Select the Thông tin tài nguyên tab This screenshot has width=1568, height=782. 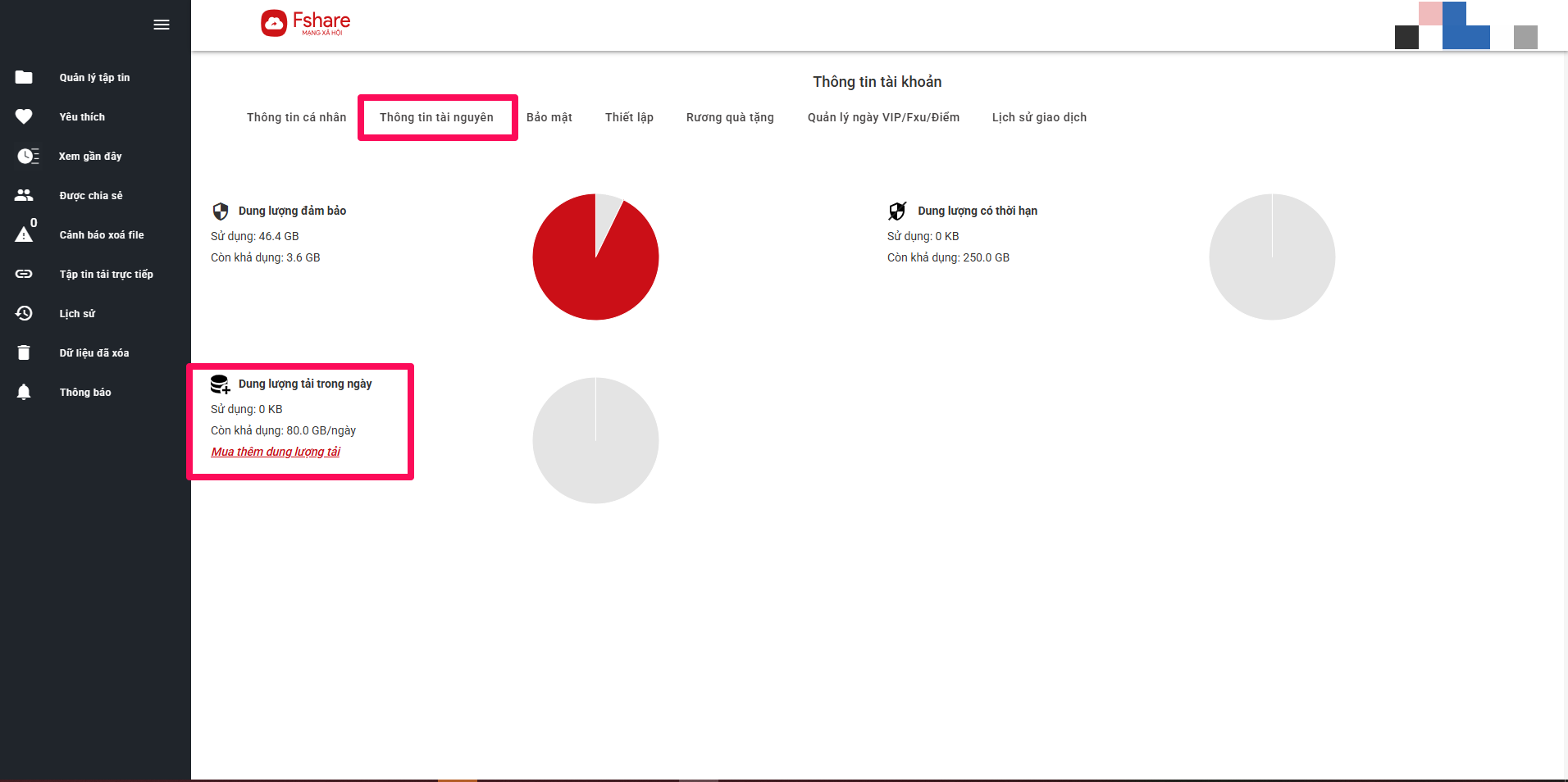click(436, 117)
